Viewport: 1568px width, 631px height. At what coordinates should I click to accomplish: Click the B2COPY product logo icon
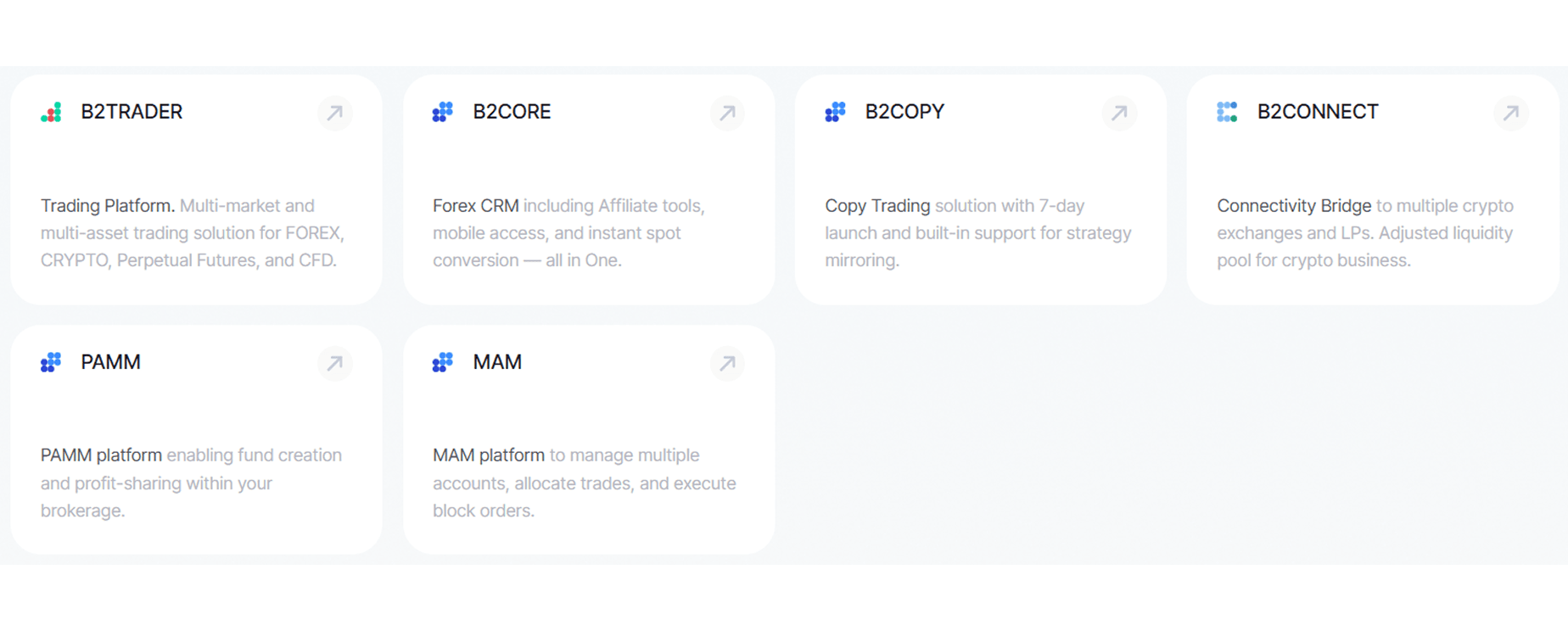(x=836, y=112)
